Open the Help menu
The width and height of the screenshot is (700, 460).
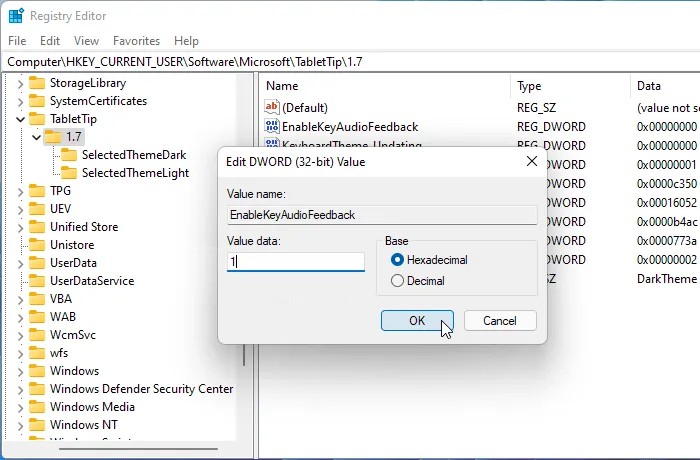(x=186, y=41)
